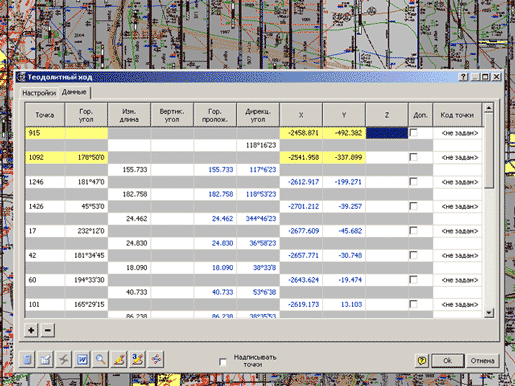The image size is (515, 386).
Task: Click the pencil draw icon
Action: coord(119,360)
